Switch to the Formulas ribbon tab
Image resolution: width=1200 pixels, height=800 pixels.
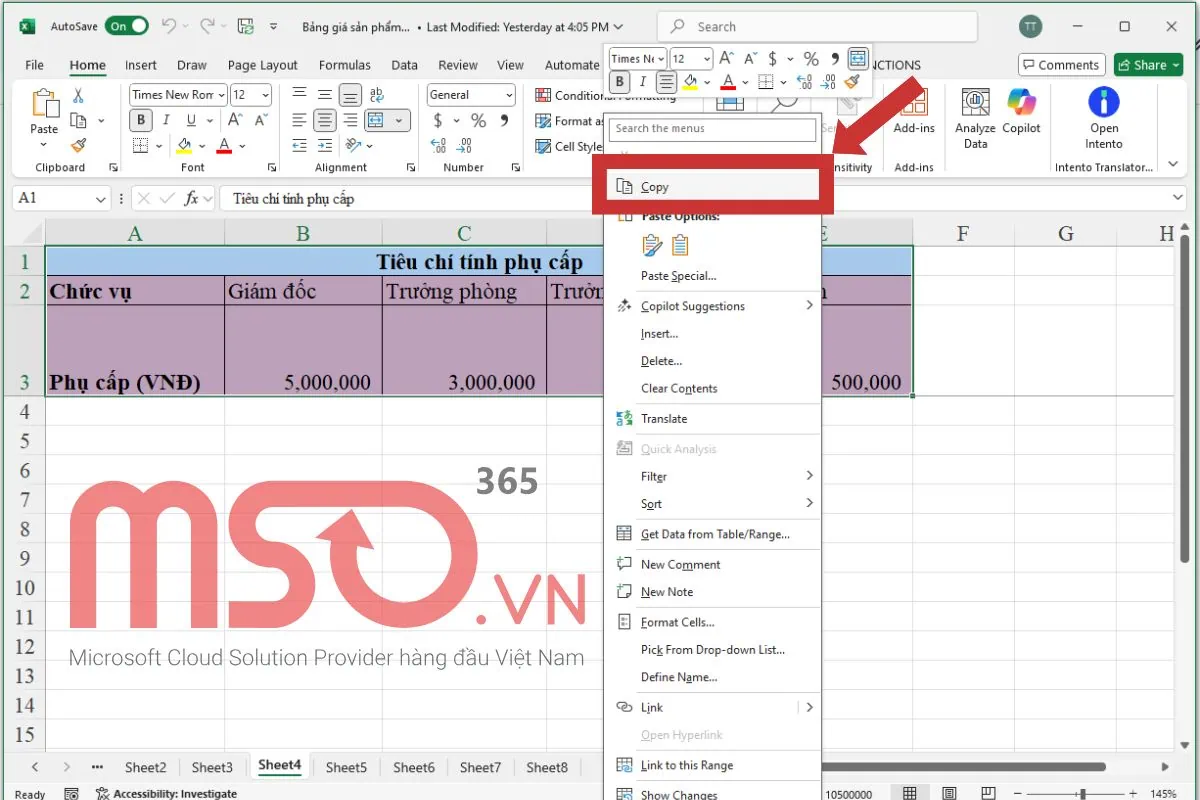(344, 64)
